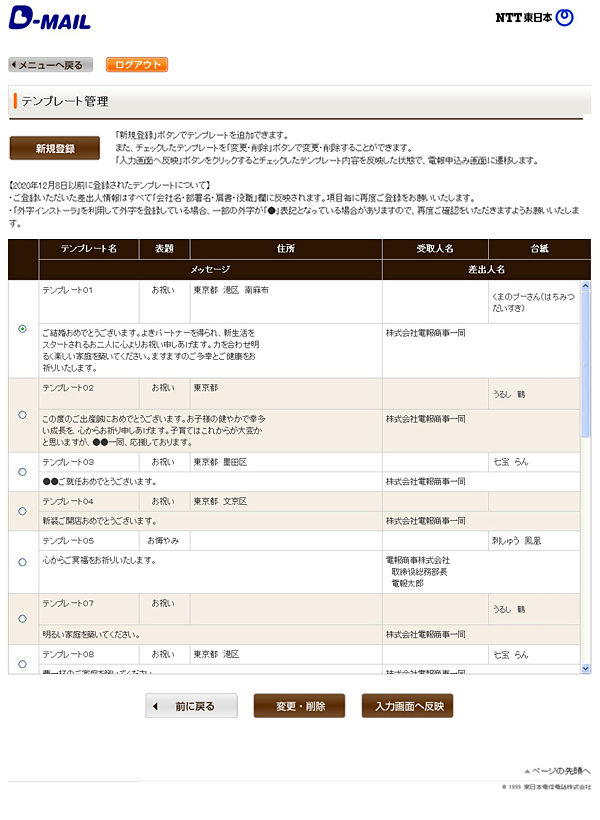Click the テンプレート01 name cell
This screenshot has width=600, height=820.
89,302
